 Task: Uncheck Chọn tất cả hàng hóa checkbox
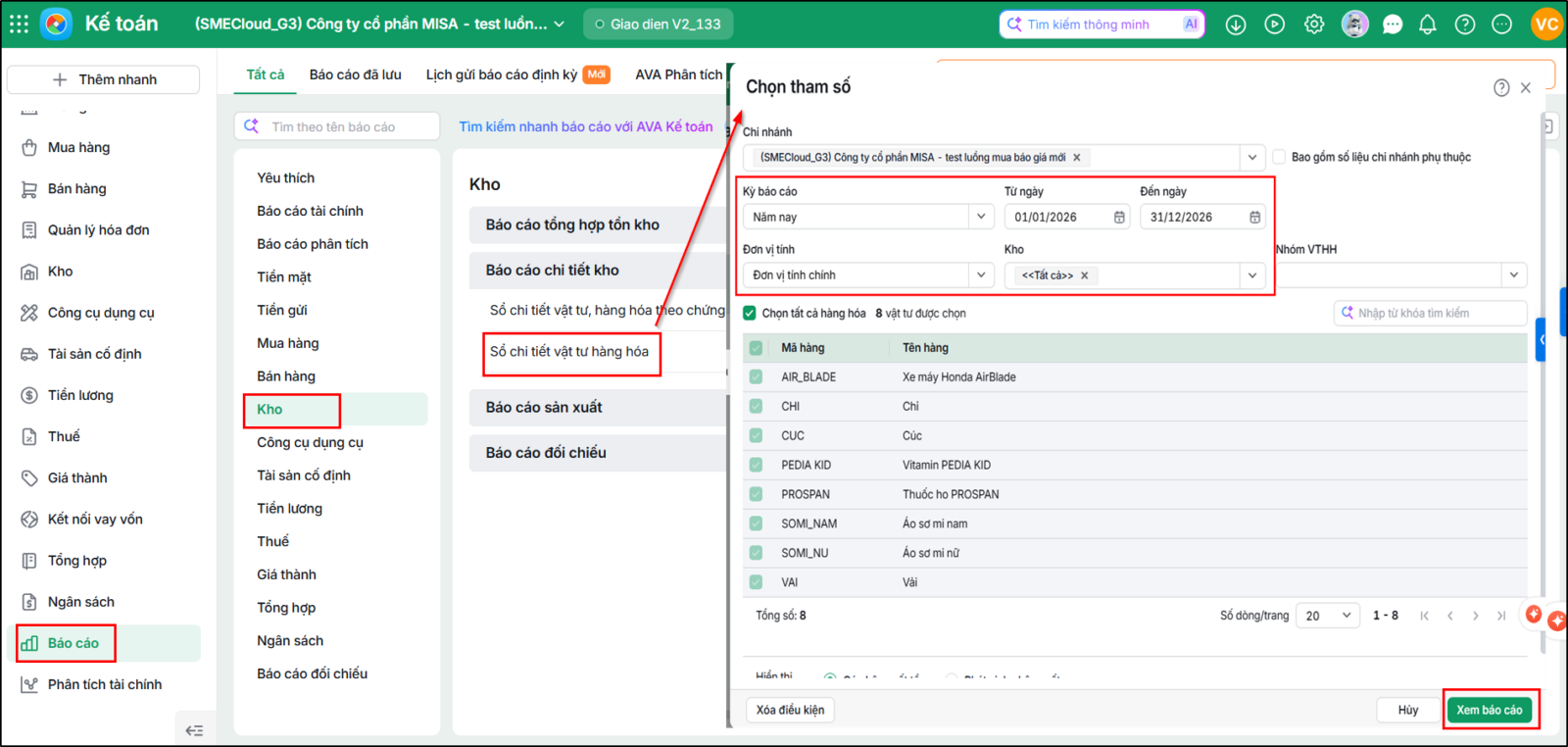click(x=750, y=314)
